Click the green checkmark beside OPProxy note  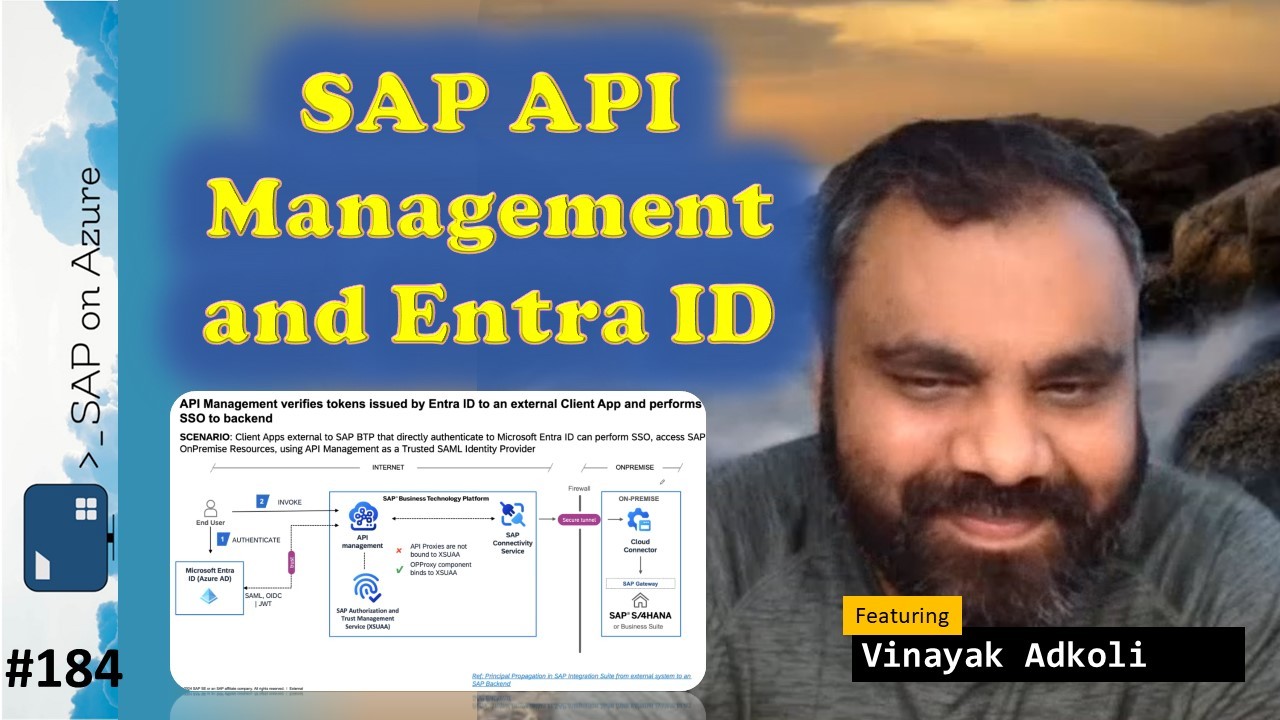[x=399, y=569]
